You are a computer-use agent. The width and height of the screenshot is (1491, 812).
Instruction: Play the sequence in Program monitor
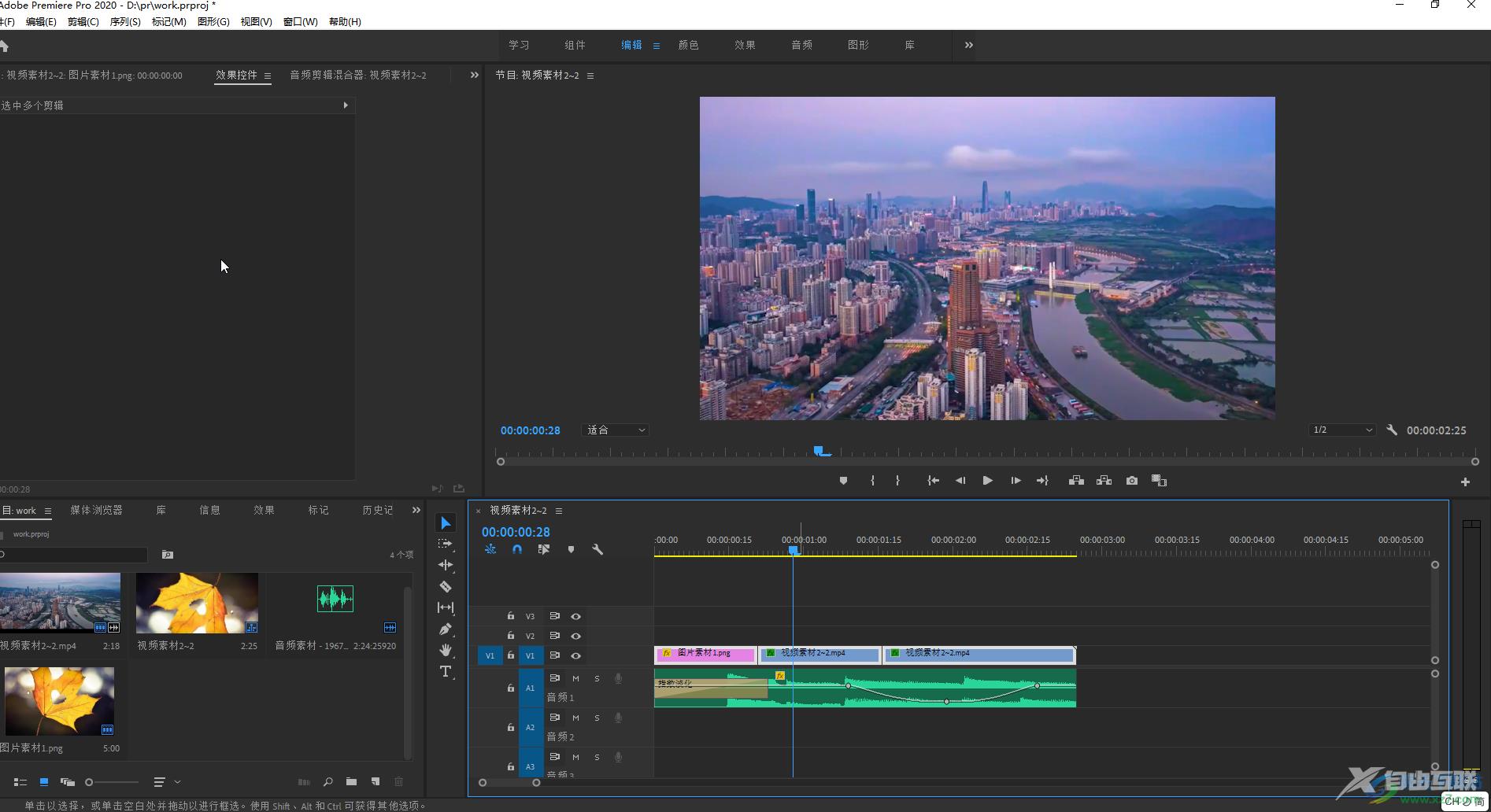[987, 481]
